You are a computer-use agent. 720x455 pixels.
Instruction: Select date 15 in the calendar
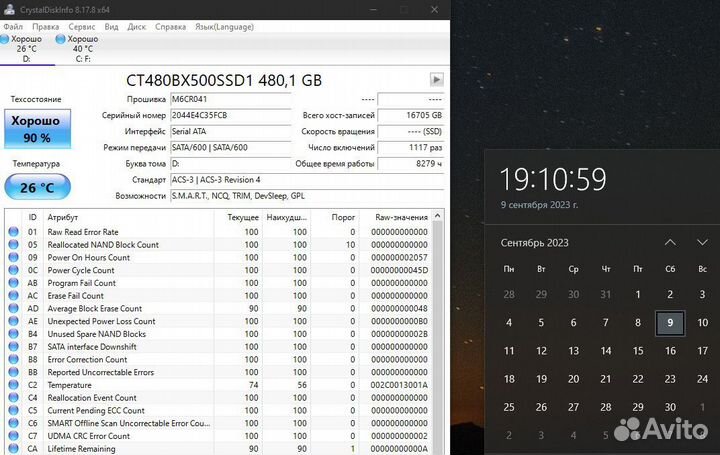click(638, 351)
